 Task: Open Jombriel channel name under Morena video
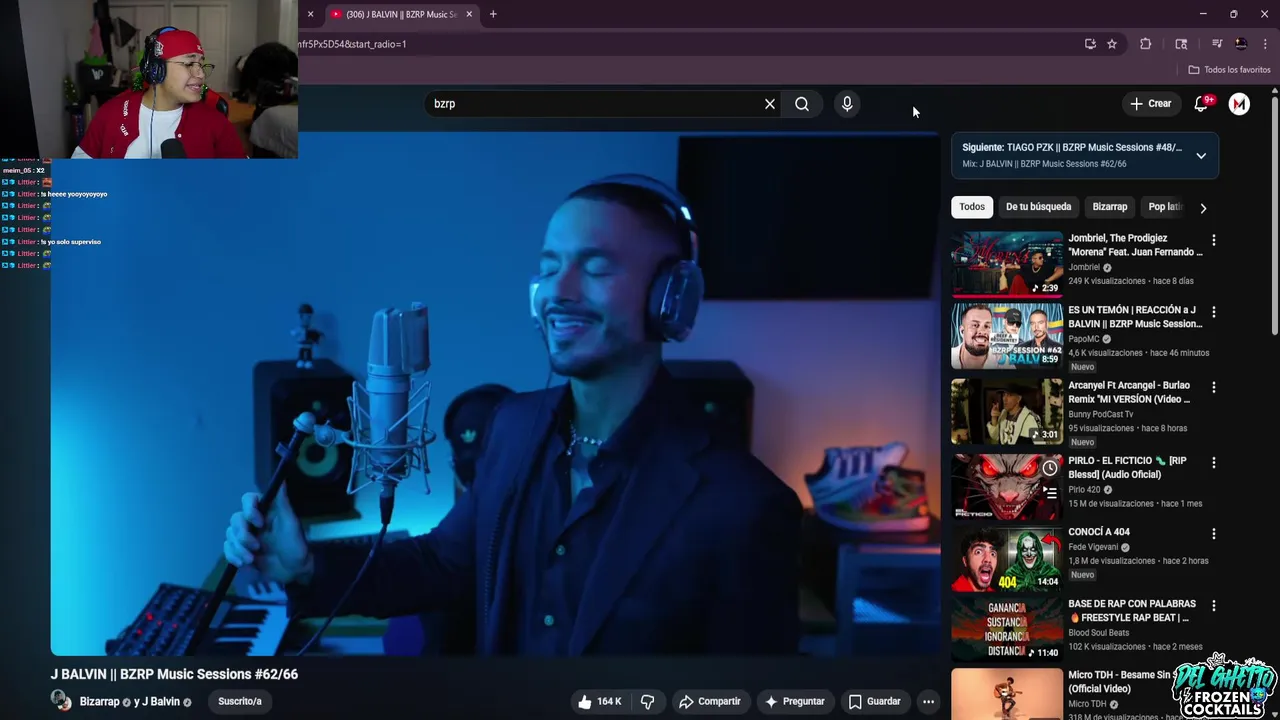(x=1084, y=267)
